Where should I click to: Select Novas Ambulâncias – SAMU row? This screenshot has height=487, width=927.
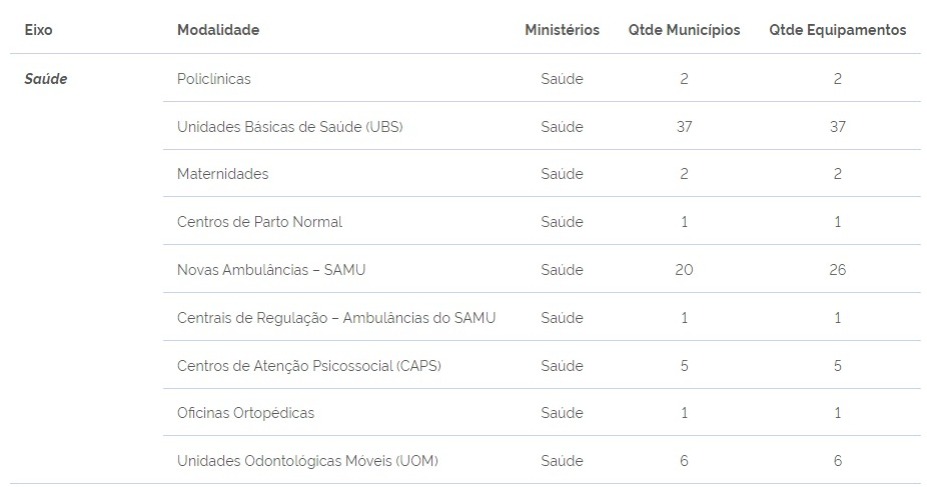pos(542,270)
